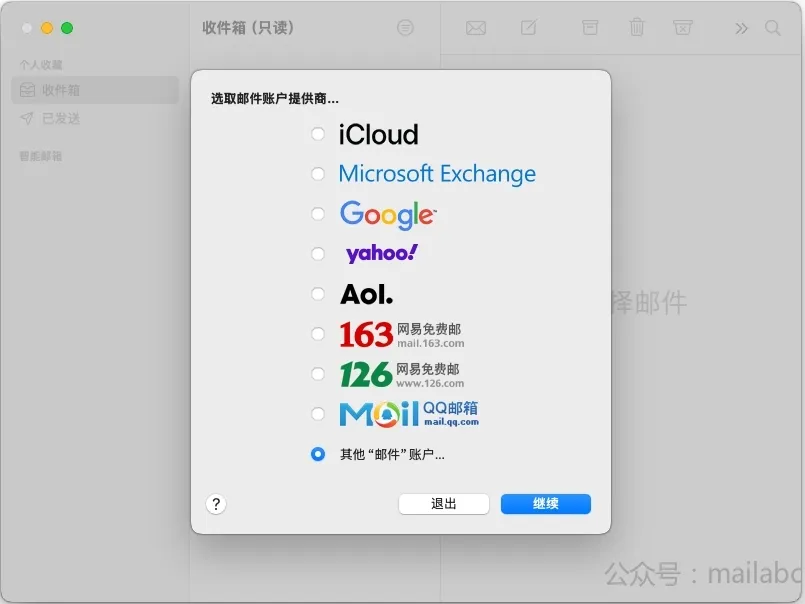805x604 pixels.
Task: Click the 个人收藏 sidebar heading
Action: pyautogui.click(x=41, y=65)
